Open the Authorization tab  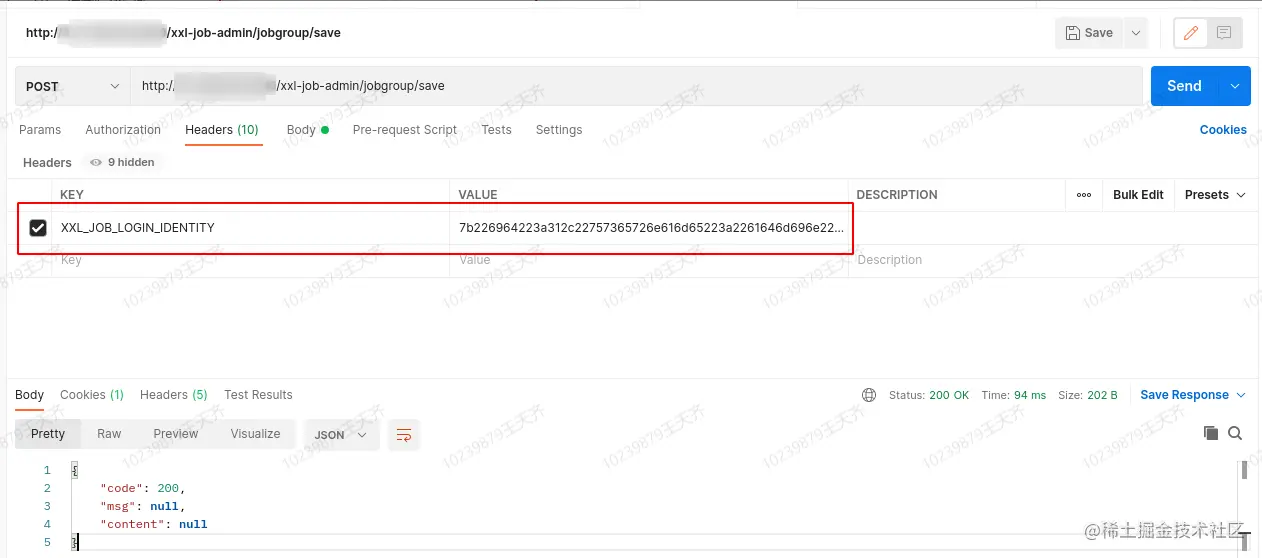pyautogui.click(x=123, y=130)
